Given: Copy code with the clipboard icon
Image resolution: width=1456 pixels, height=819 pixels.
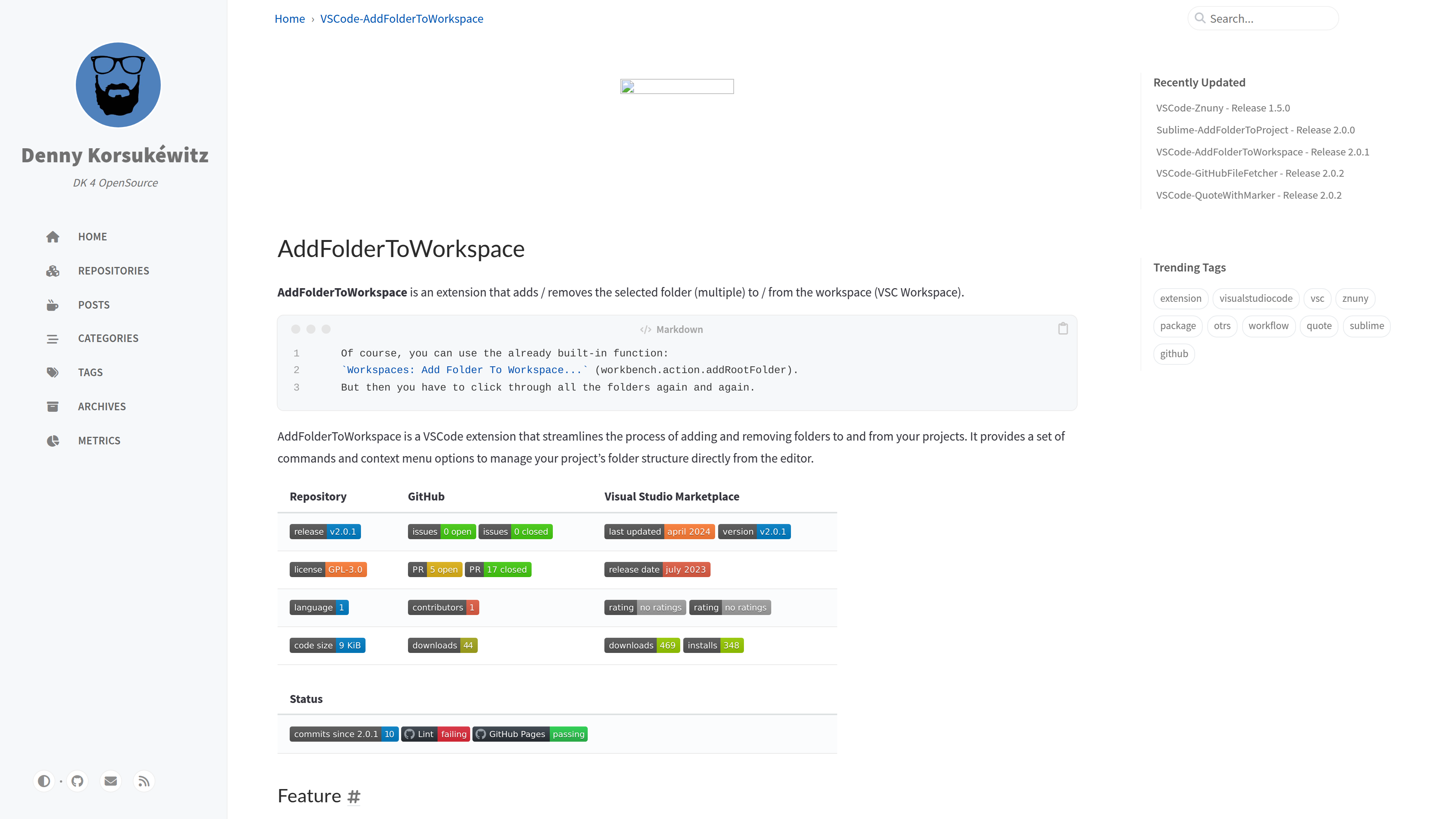Looking at the screenshot, I should coord(1062,328).
